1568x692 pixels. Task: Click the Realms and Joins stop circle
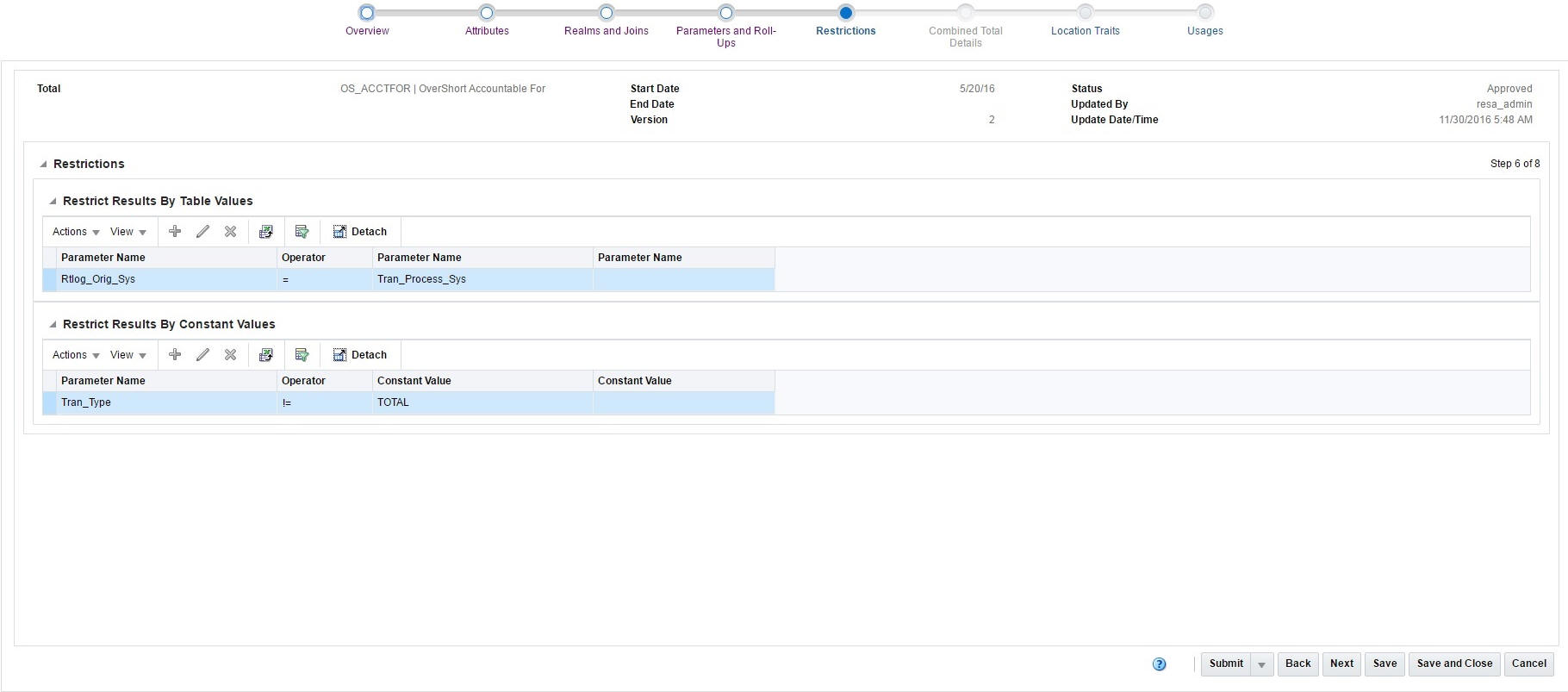(x=607, y=12)
